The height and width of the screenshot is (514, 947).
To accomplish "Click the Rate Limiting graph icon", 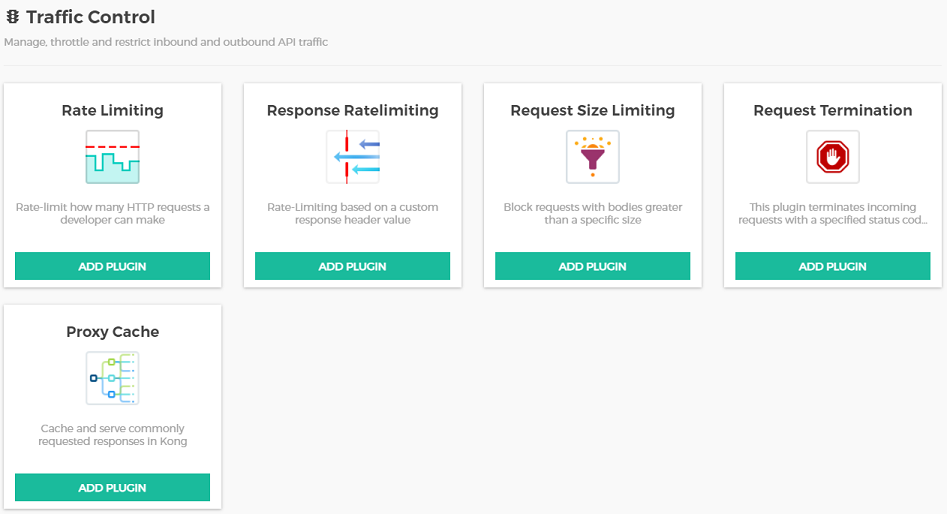I will (x=112, y=157).
